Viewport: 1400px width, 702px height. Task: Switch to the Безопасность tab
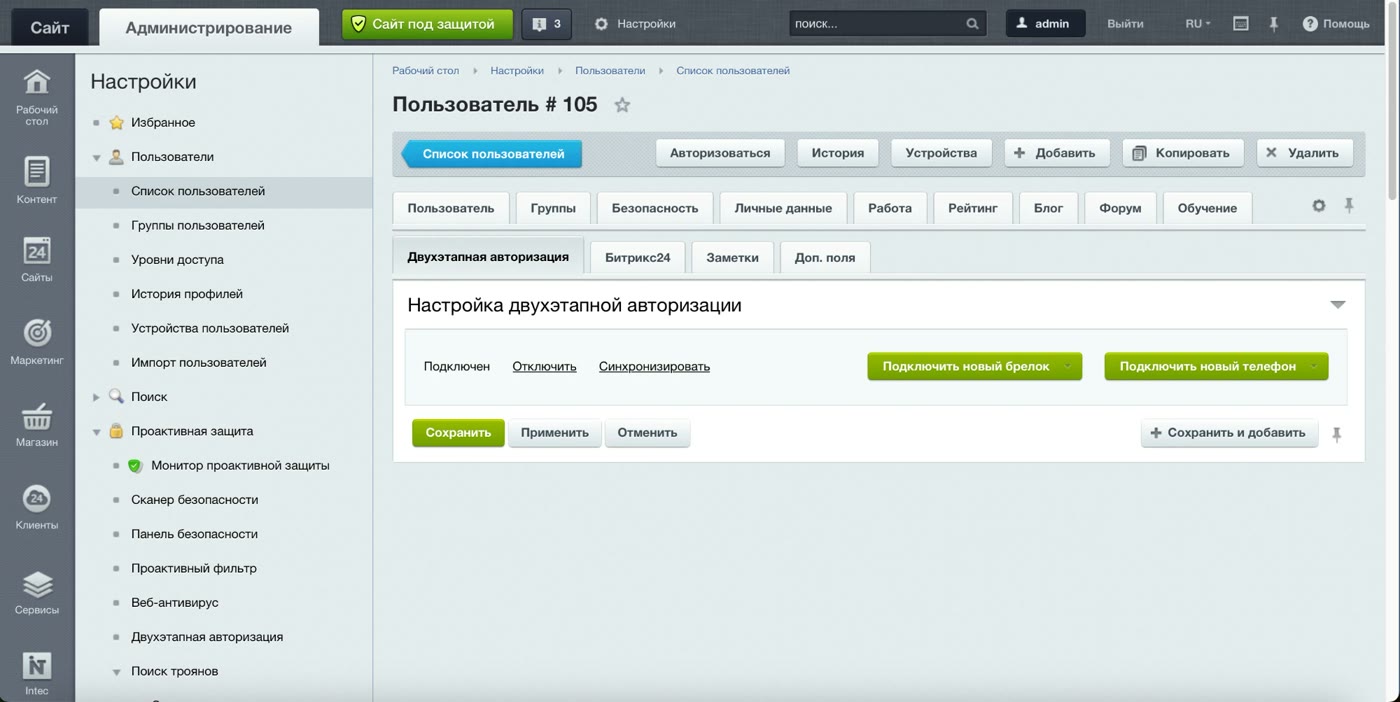point(655,208)
